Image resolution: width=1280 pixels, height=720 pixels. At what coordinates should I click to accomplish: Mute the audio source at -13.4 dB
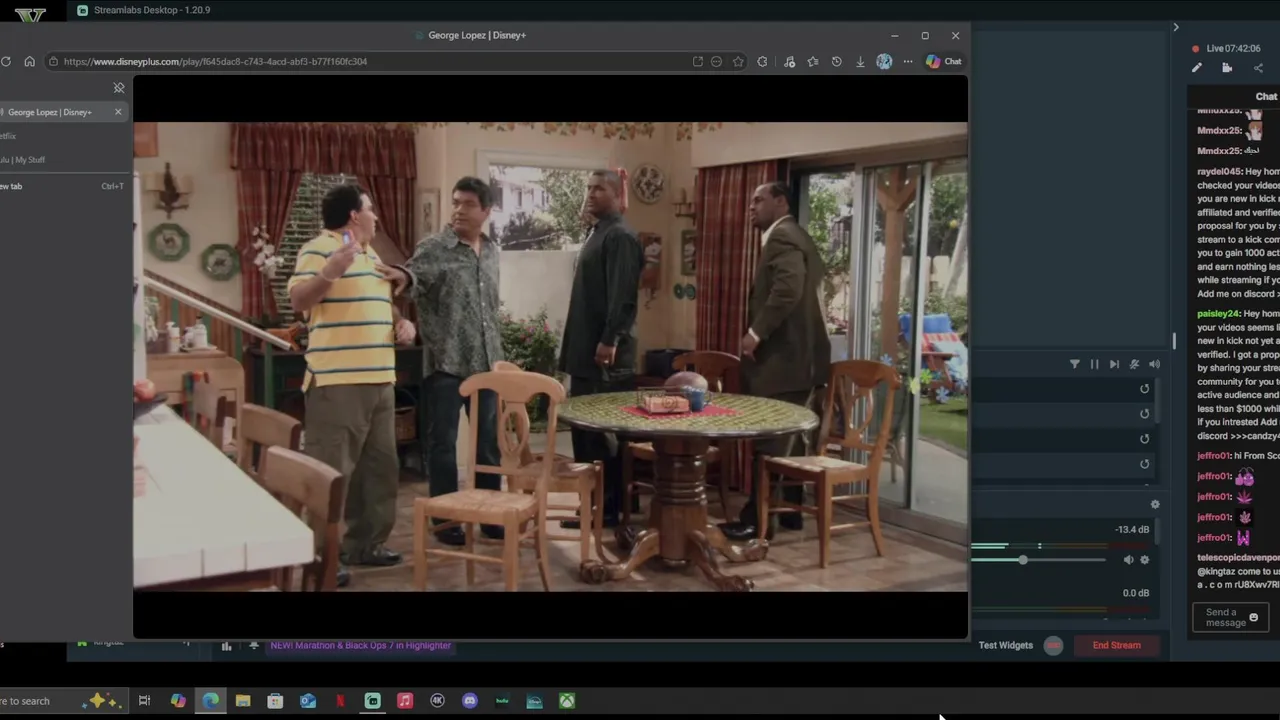tap(1128, 560)
